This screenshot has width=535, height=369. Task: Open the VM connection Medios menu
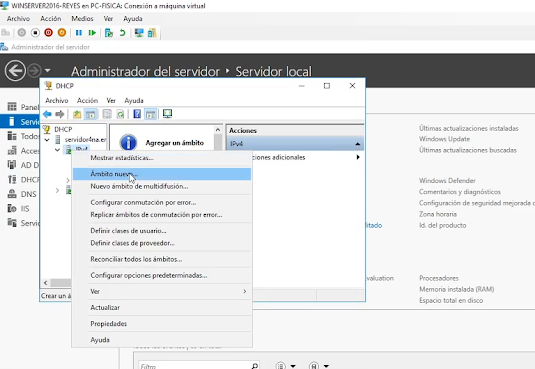[x=82, y=18]
